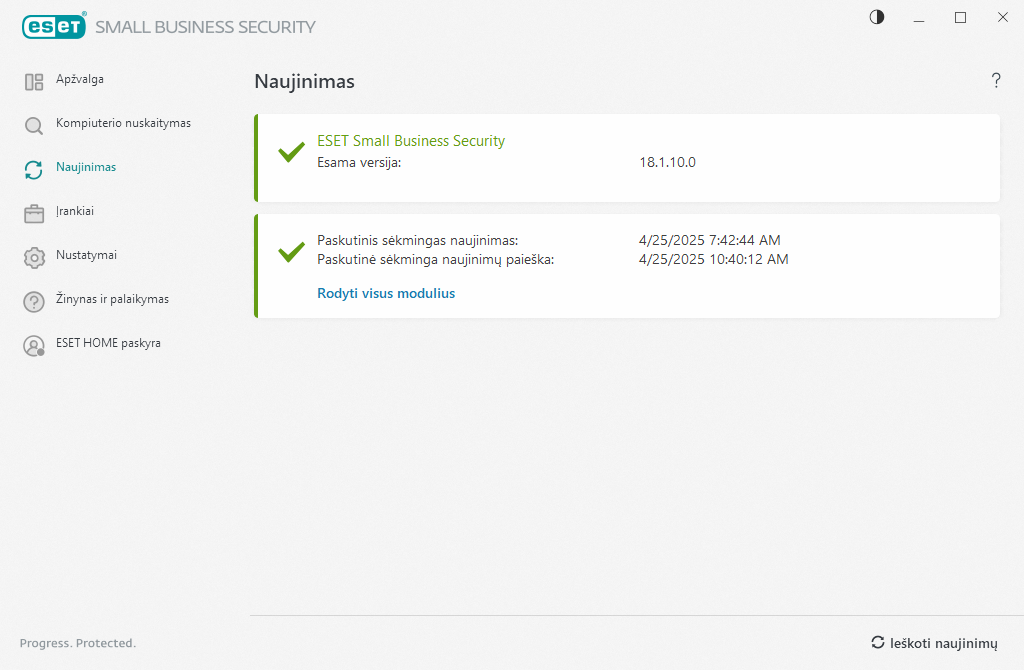Click the ESET logo in the header
This screenshot has width=1024, height=670.
(x=54, y=27)
